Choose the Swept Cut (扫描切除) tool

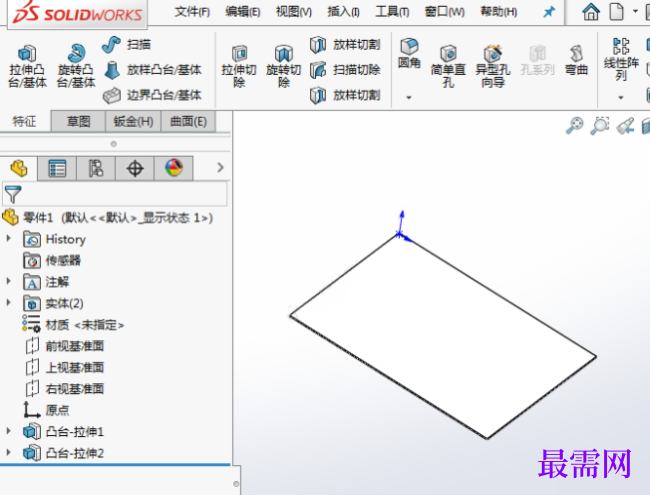[x=345, y=70]
